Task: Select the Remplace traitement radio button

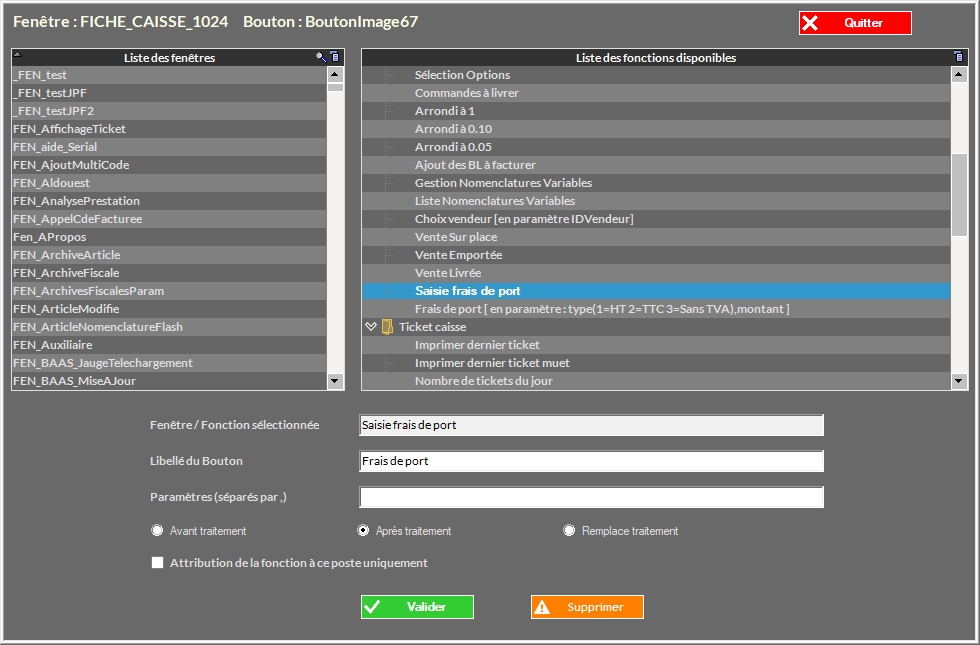Action: pos(570,531)
